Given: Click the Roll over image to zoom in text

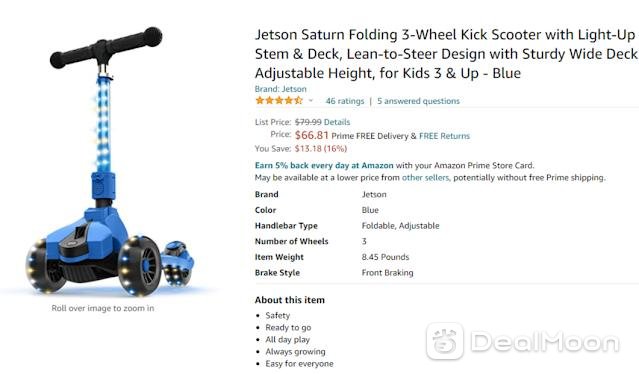Looking at the screenshot, I should [x=103, y=308].
